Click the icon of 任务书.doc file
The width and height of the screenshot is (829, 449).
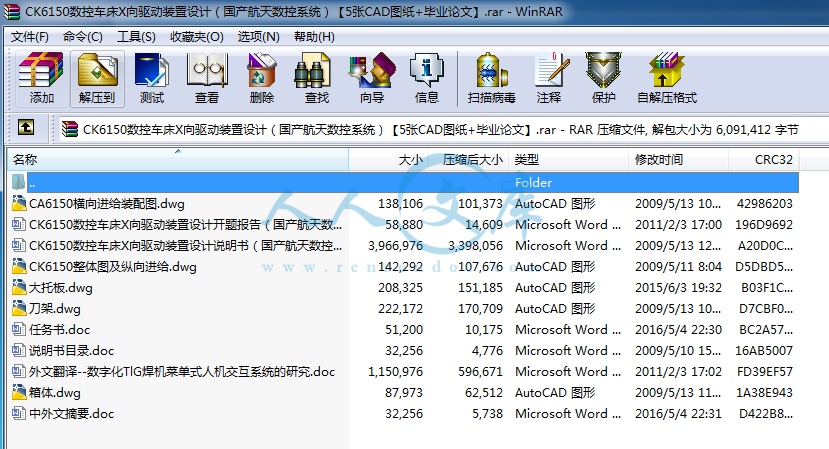pyautogui.click(x=19, y=329)
